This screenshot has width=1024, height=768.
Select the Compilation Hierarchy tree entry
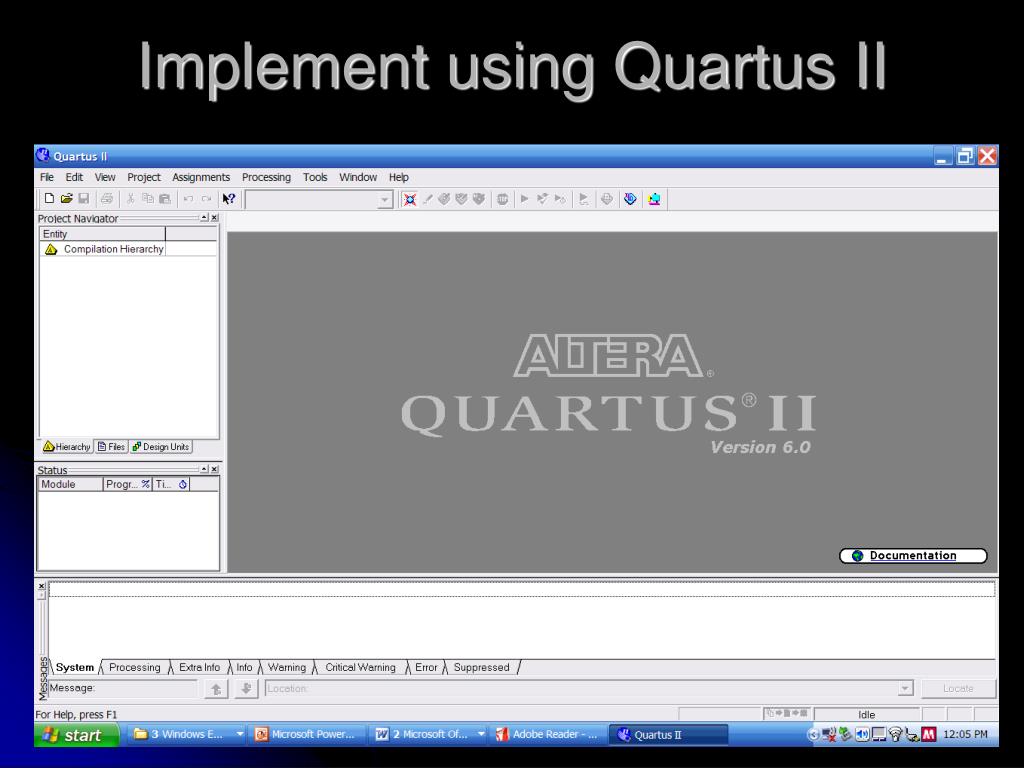[x=104, y=249]
